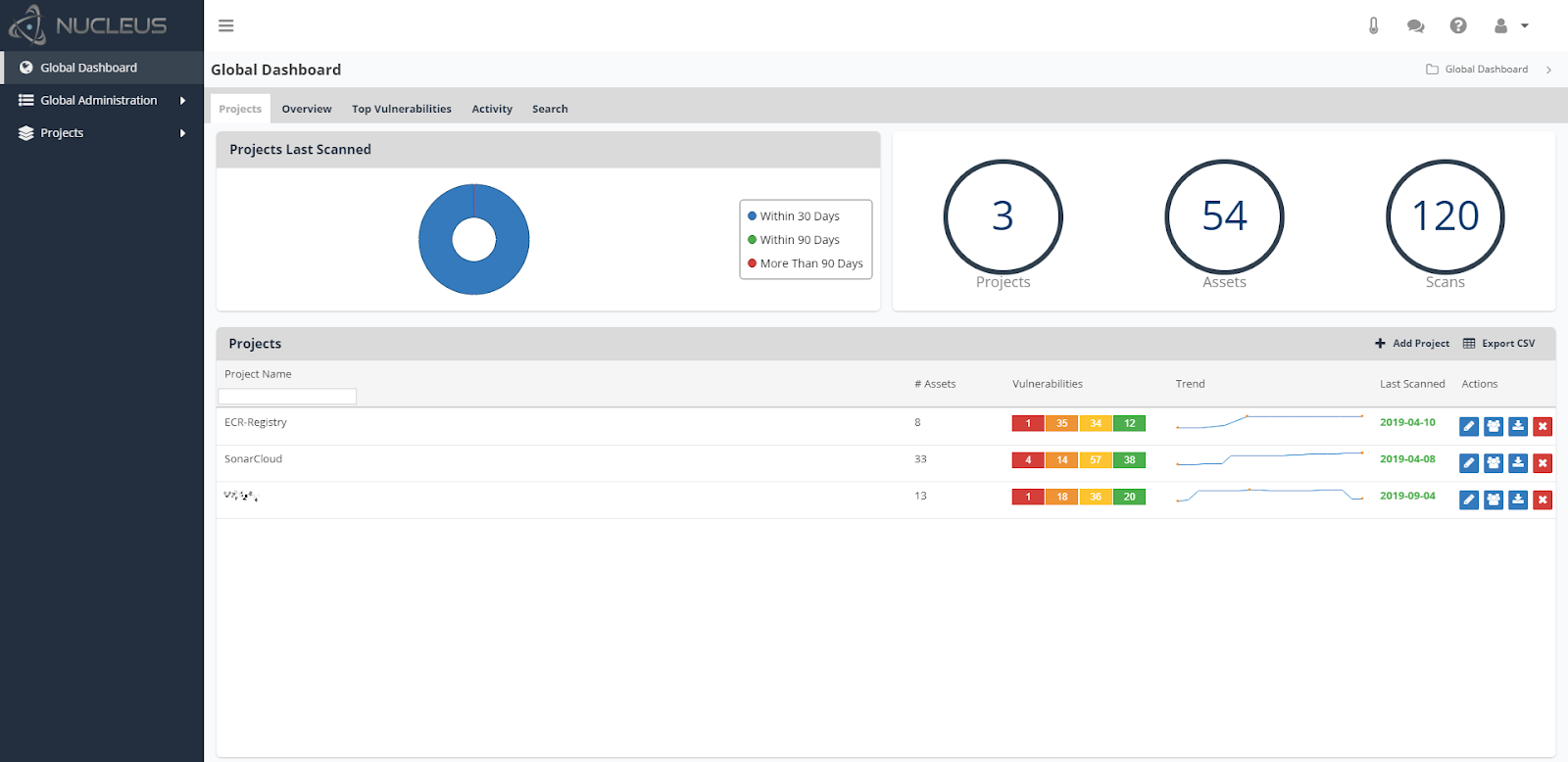
Task: Open the help question mark icon
Action: point(1458,25)
